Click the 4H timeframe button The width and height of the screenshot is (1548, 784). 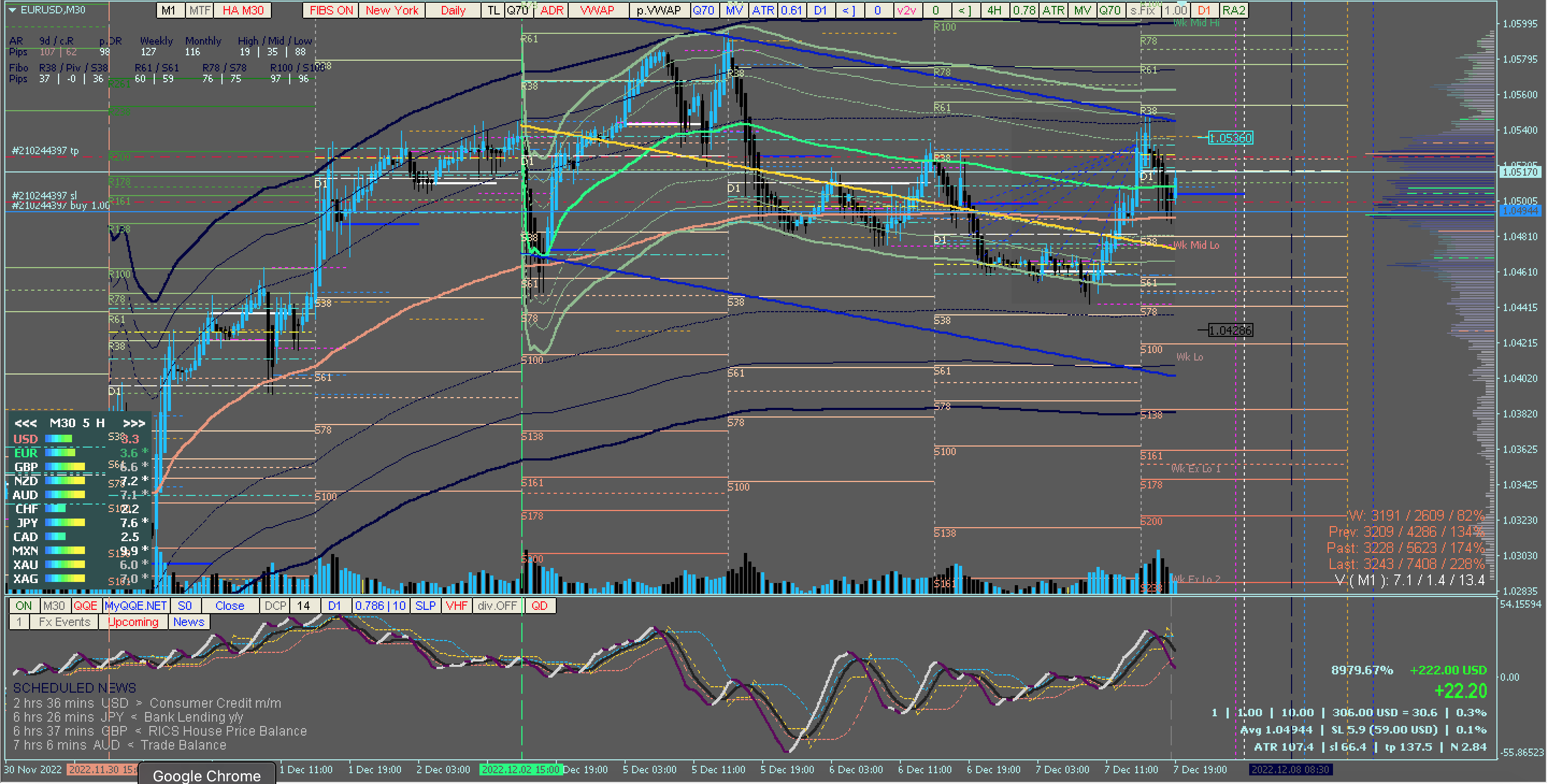coord(994,10)
